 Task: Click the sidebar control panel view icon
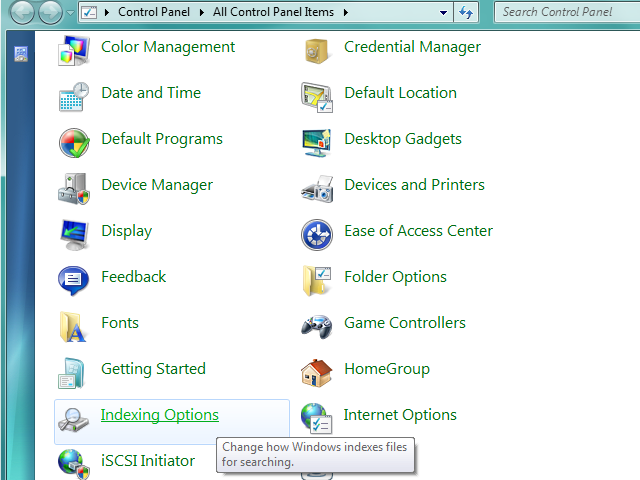(x=21, y=54)
